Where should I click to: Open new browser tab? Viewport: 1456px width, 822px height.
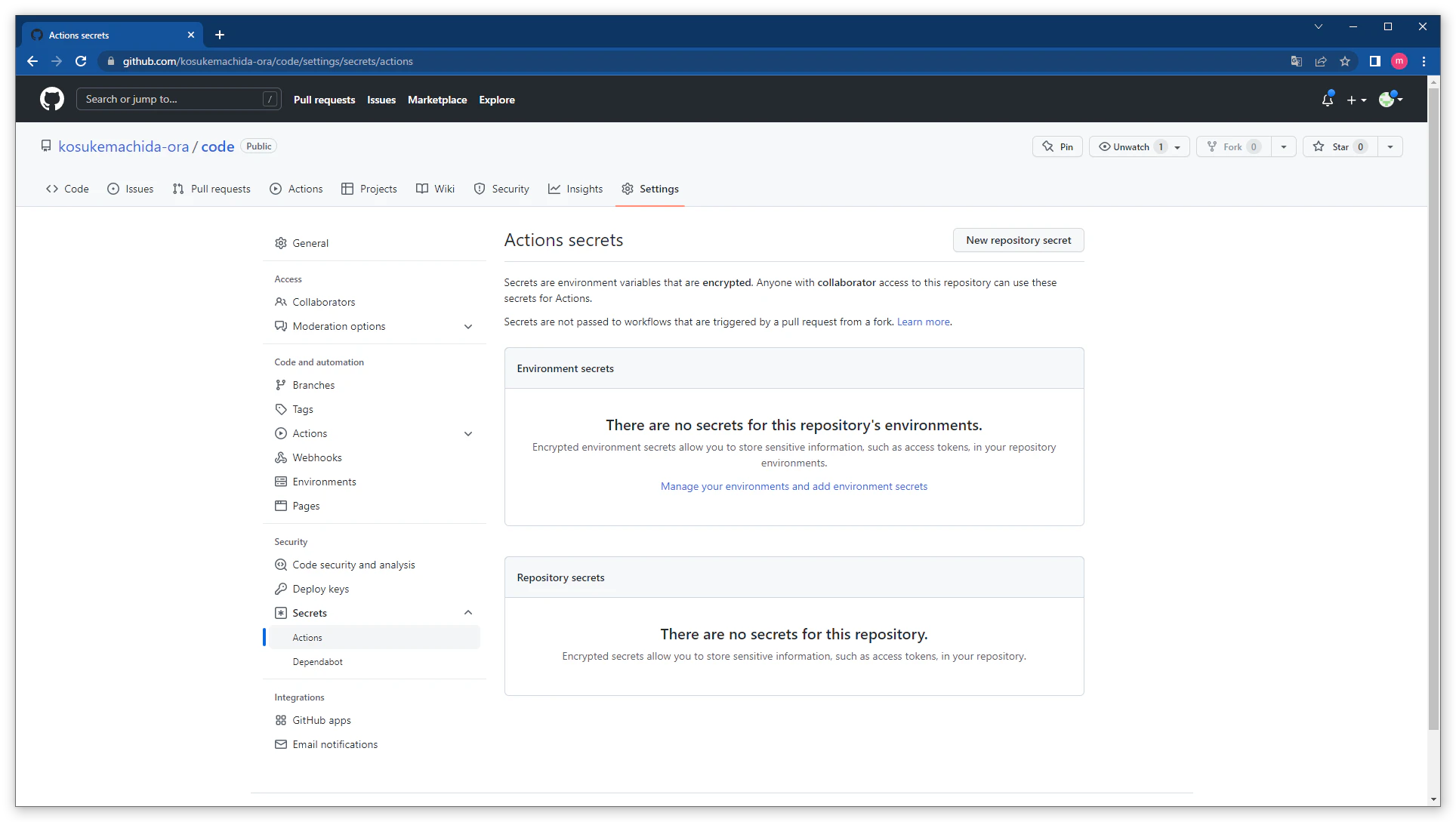tap(220, 35)
